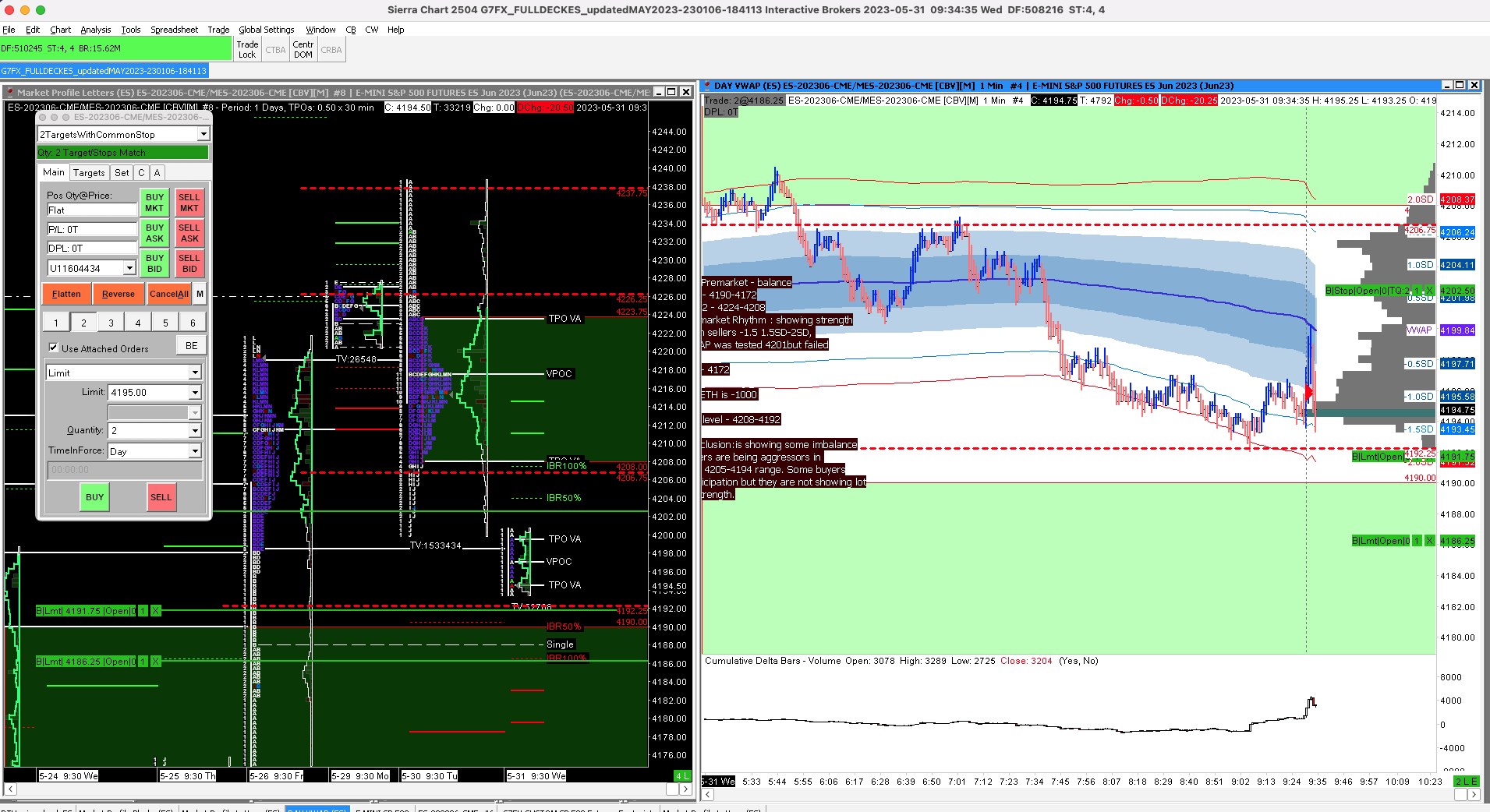Image resolution: width=1490 pixels, height=812 pixels.
Task: Maximize the Market Profile Letters chart window
Action: pyautogui.click(x=671, y=92)
